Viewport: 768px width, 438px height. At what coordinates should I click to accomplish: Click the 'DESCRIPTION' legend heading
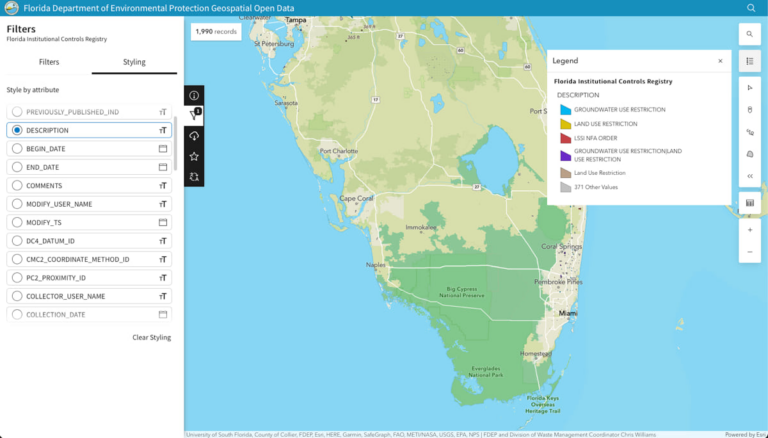point(578,95)
